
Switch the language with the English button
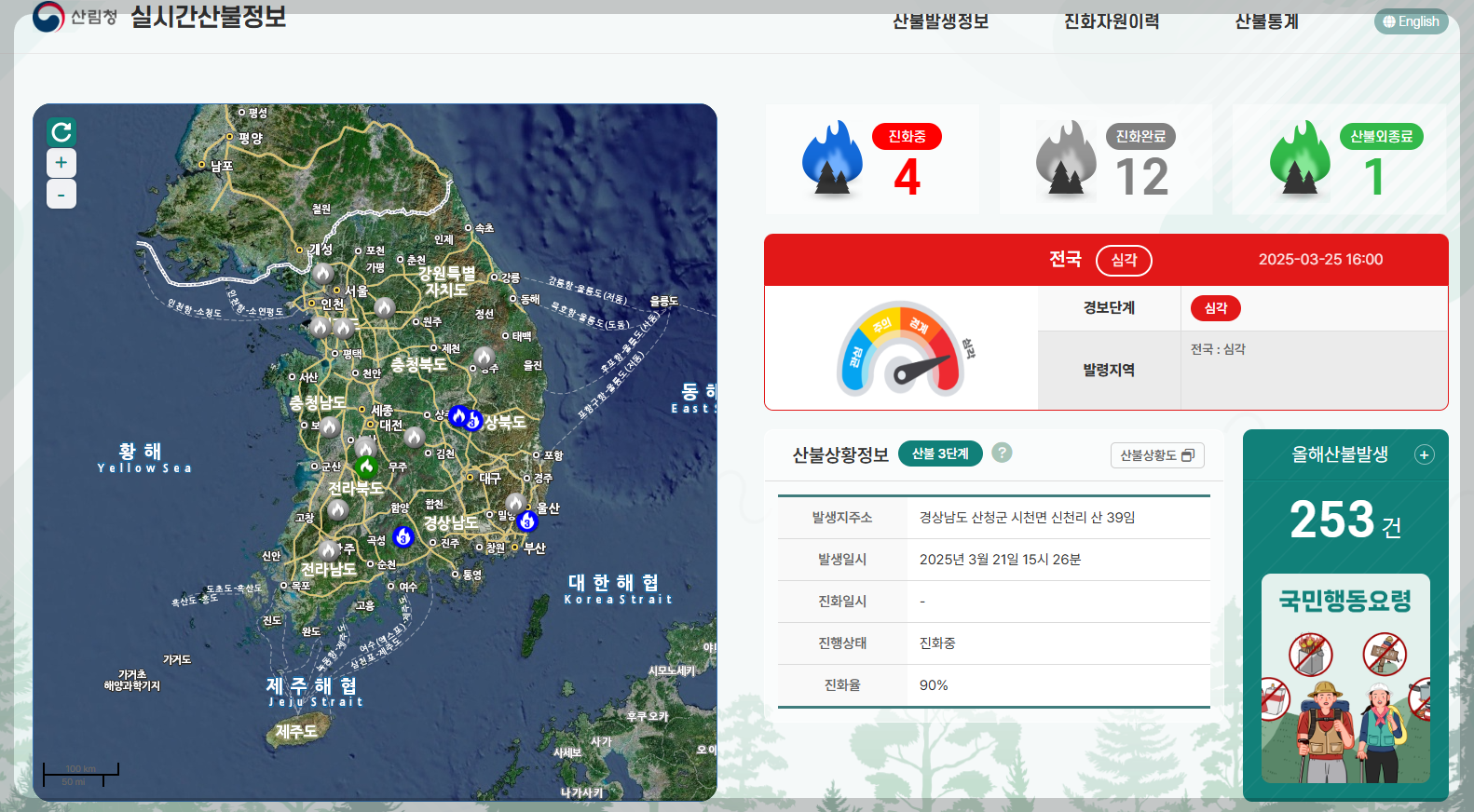click(x=1411, y=21)
